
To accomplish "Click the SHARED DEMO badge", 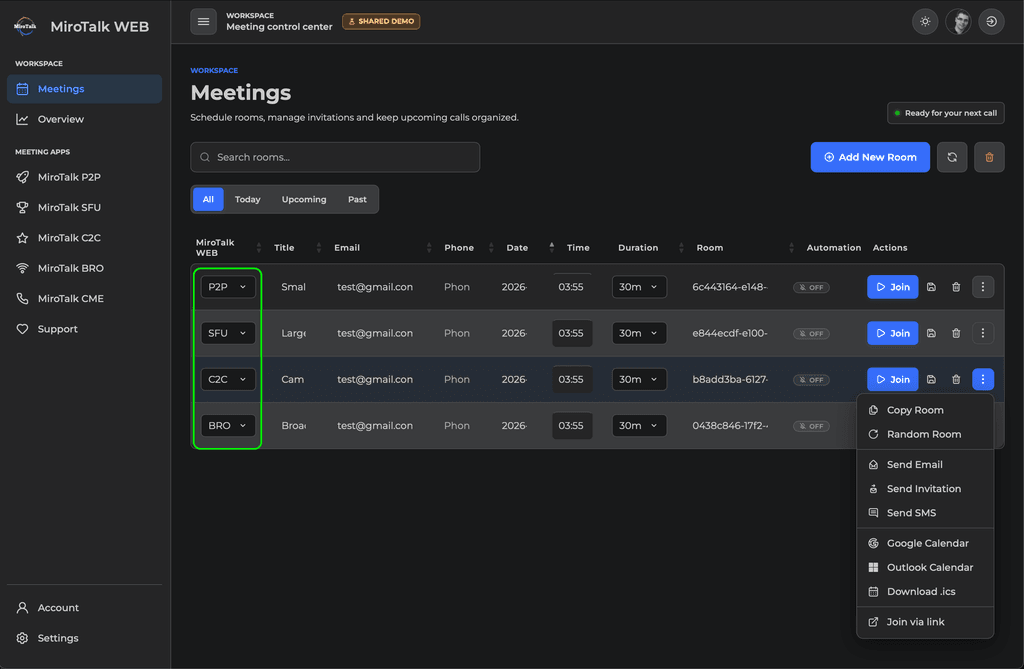I will (381, 22).
